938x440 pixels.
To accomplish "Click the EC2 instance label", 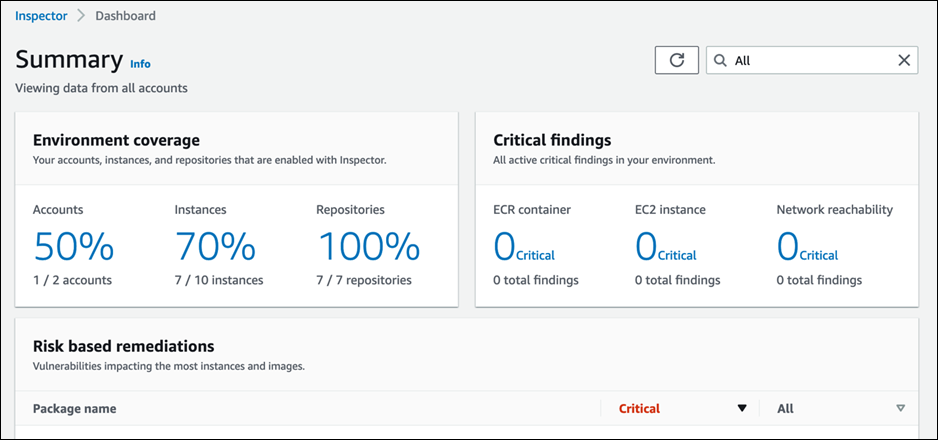I will pyautogui.click(x=671, y=210).
